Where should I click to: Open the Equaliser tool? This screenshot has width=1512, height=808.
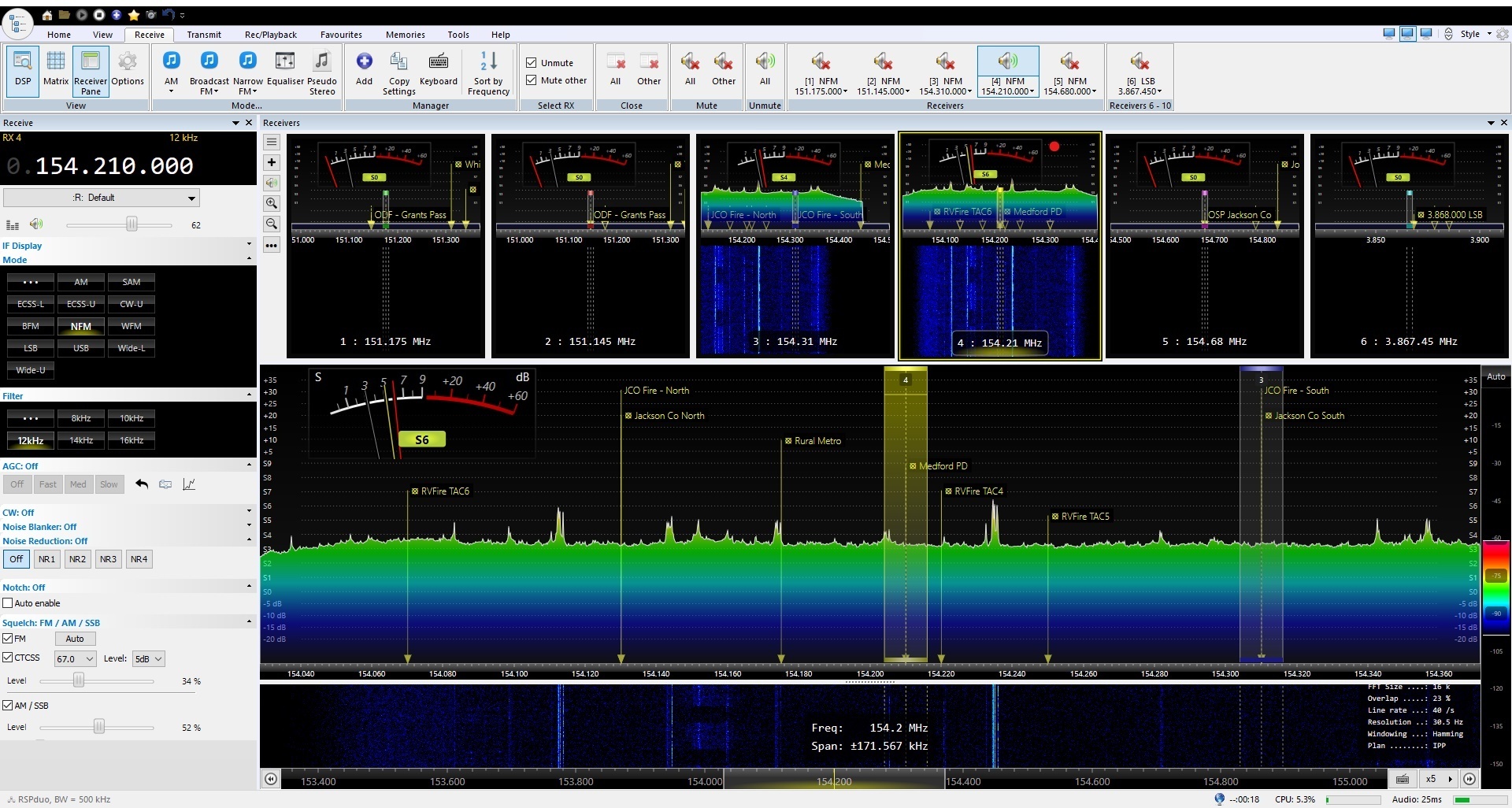(x=285, y=69)
